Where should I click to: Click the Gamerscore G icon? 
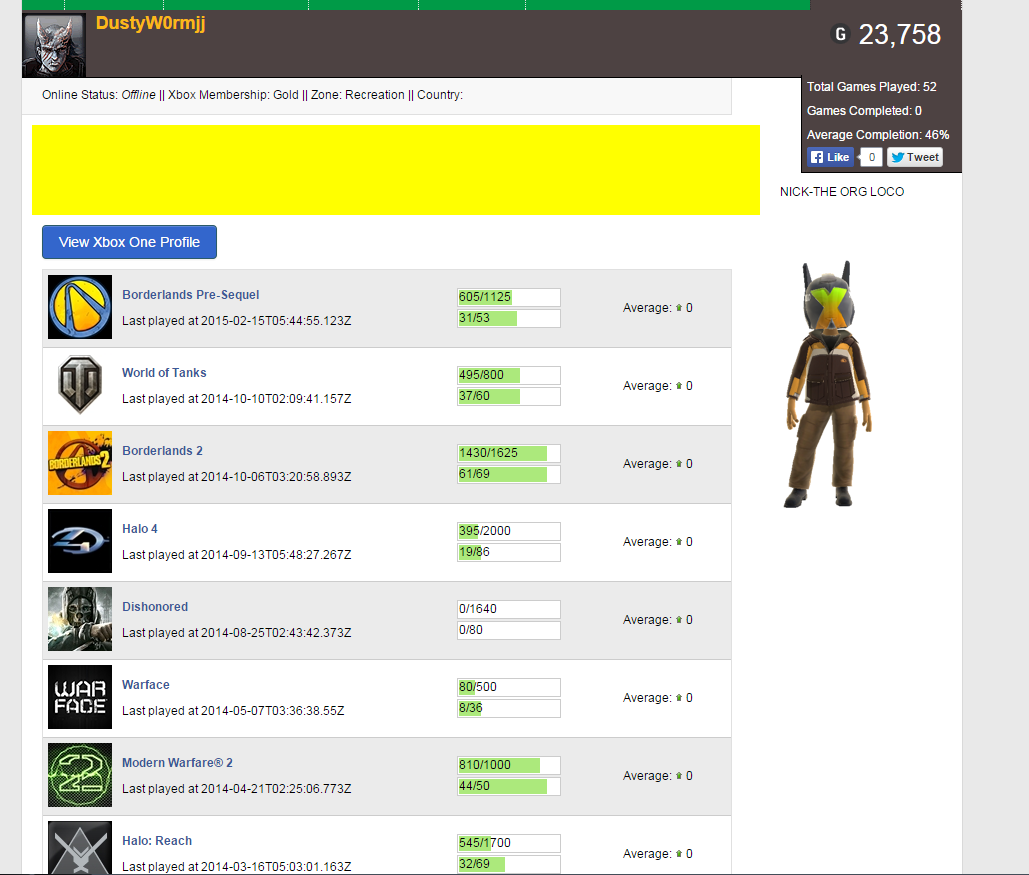pos(841,33)
